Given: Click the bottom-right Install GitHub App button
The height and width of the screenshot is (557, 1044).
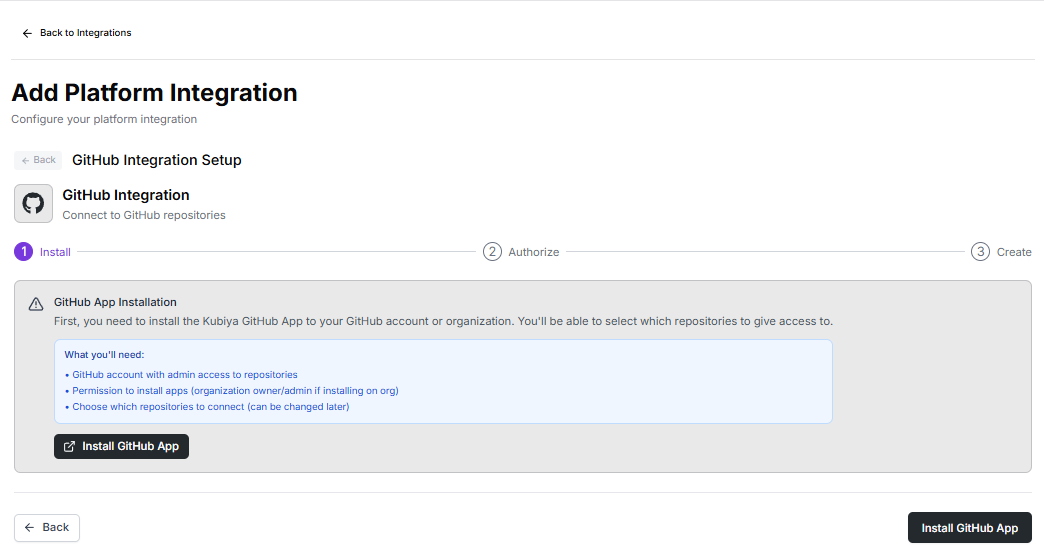Looking at the screenshot, I should (x=969, y=528).
